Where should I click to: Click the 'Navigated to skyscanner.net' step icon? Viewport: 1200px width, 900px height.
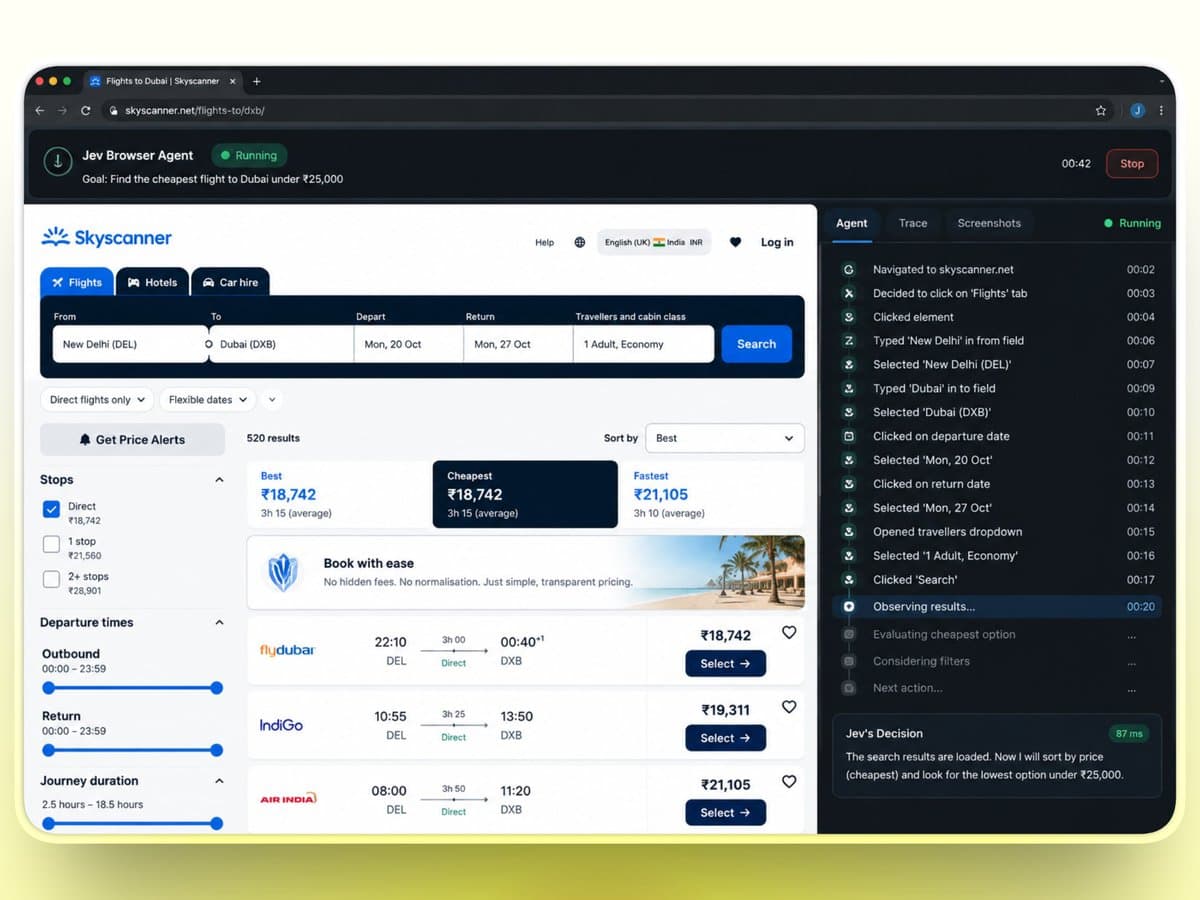pos(849,269)
